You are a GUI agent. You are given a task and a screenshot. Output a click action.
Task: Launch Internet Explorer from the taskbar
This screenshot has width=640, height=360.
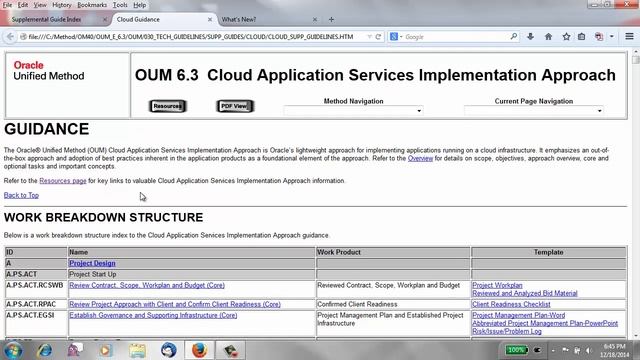tap(44, 350)
